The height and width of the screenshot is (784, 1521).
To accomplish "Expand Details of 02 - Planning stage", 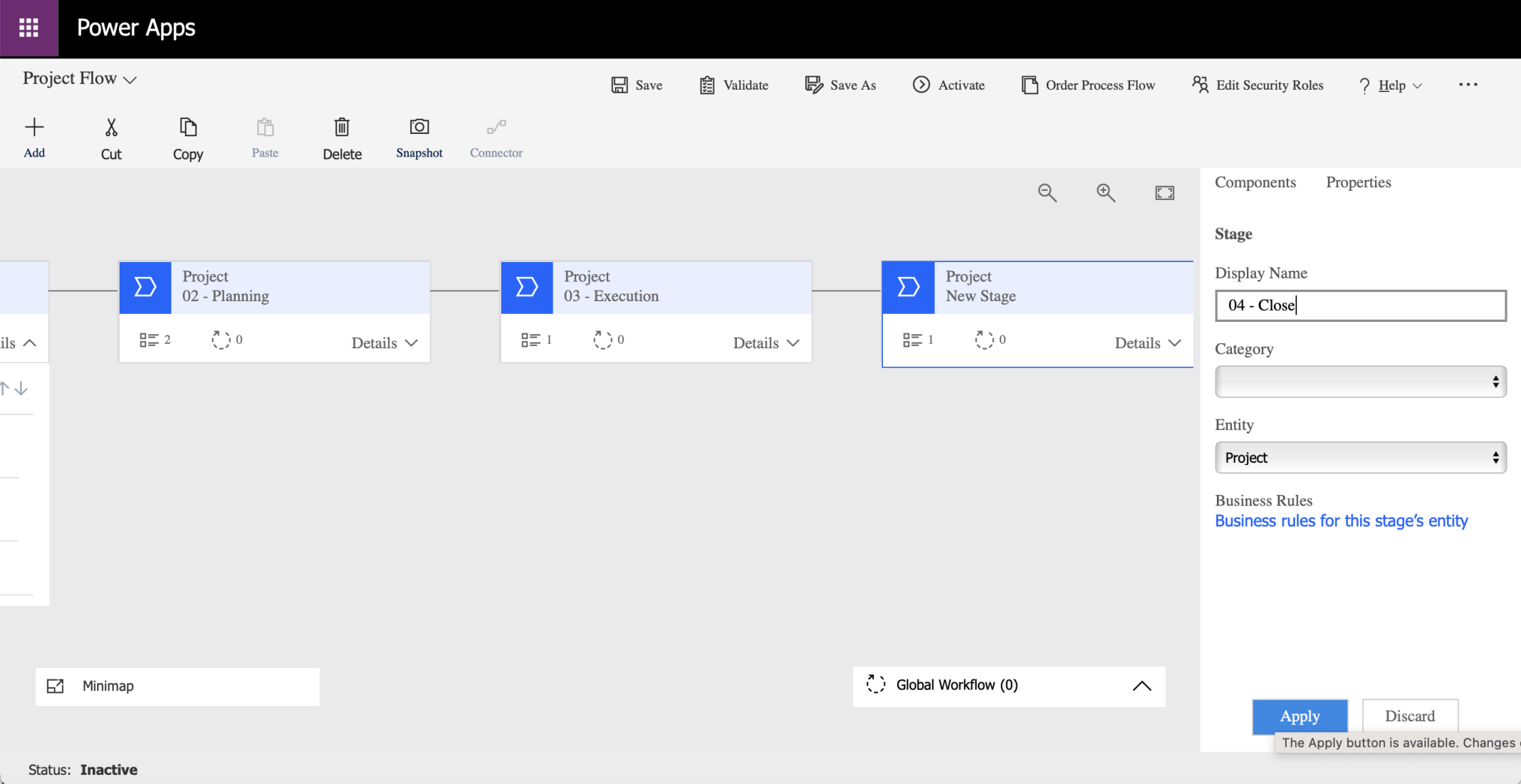I will point(385,343).
